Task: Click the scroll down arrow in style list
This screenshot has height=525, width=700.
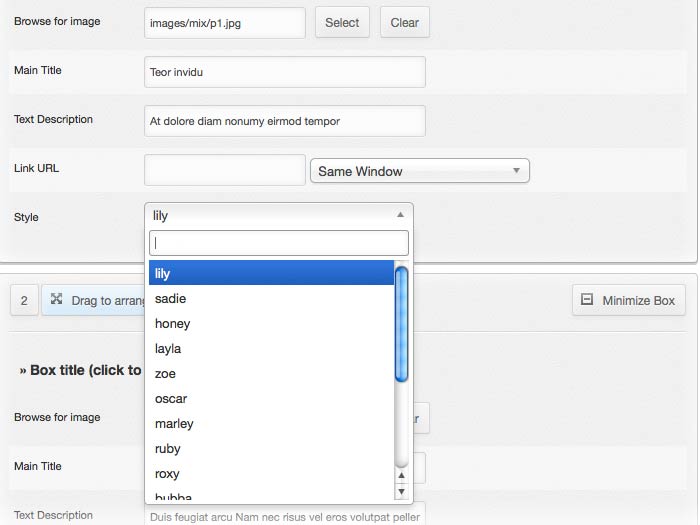Action: 402,492
